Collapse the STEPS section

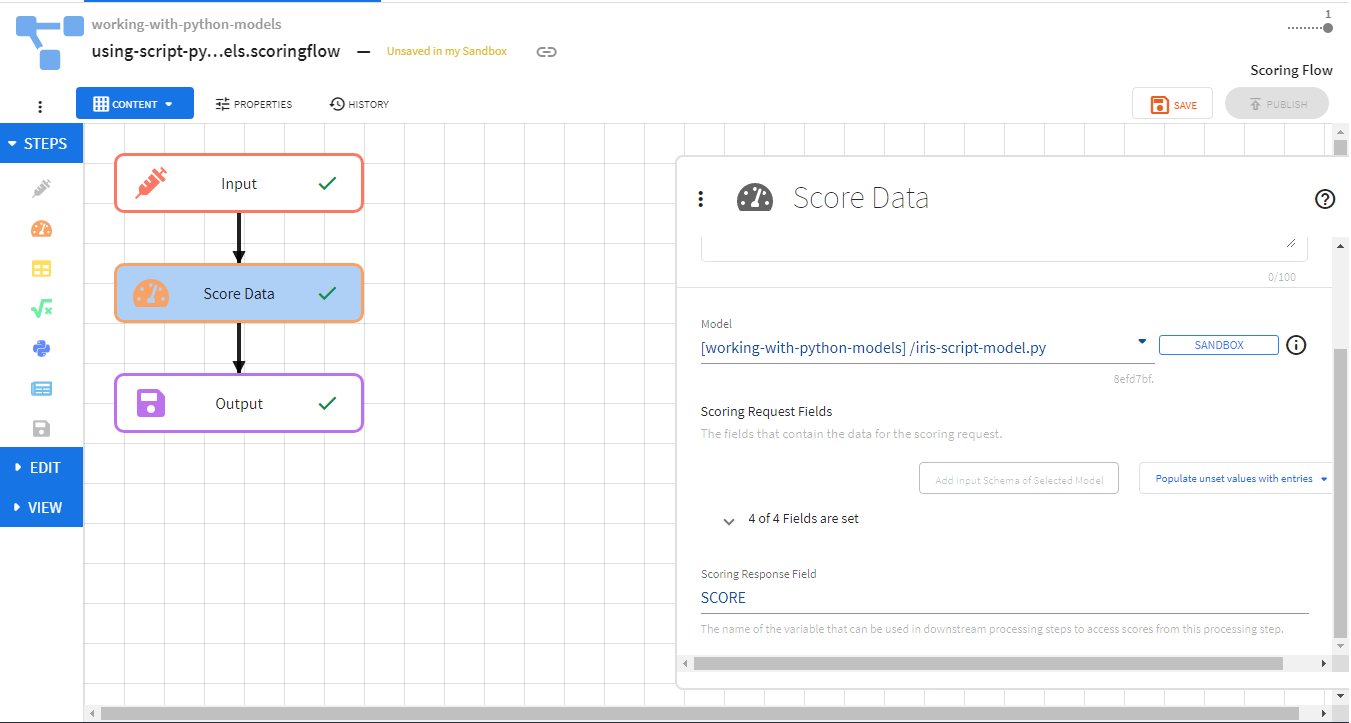pyautogui.click(x=41, y=144)
